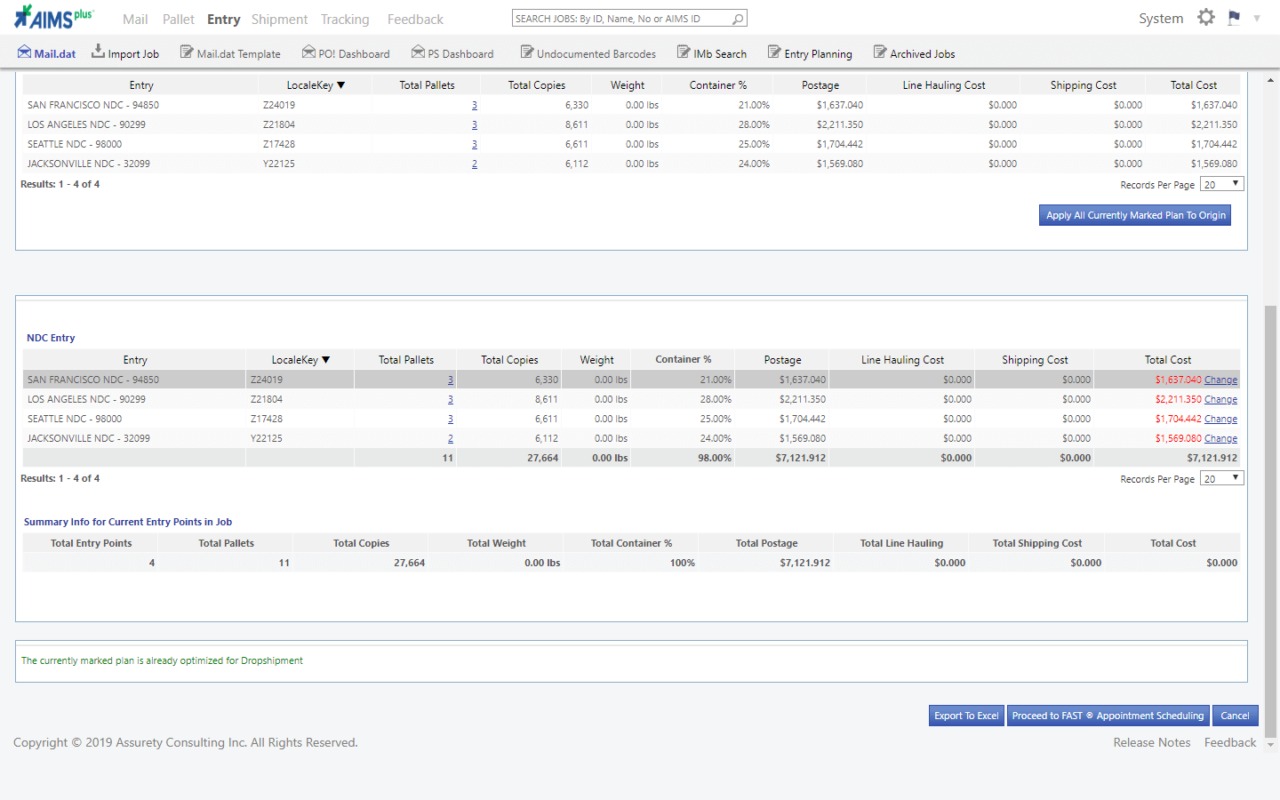Viewport: 1280px width, 800px height.
Task: Click Apply All Currently Marked Plan To Origin
Action: tap(1135, 215)
